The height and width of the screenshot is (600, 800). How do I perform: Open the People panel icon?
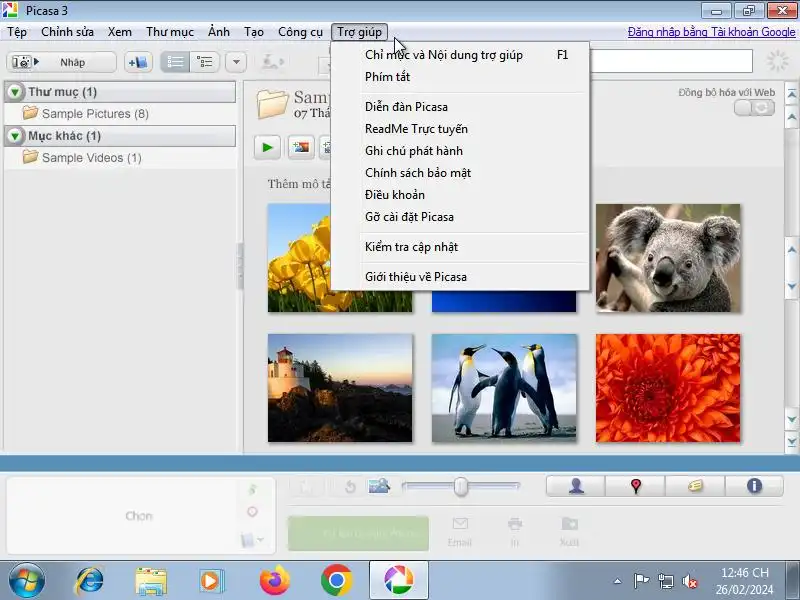tap(576, 486)
